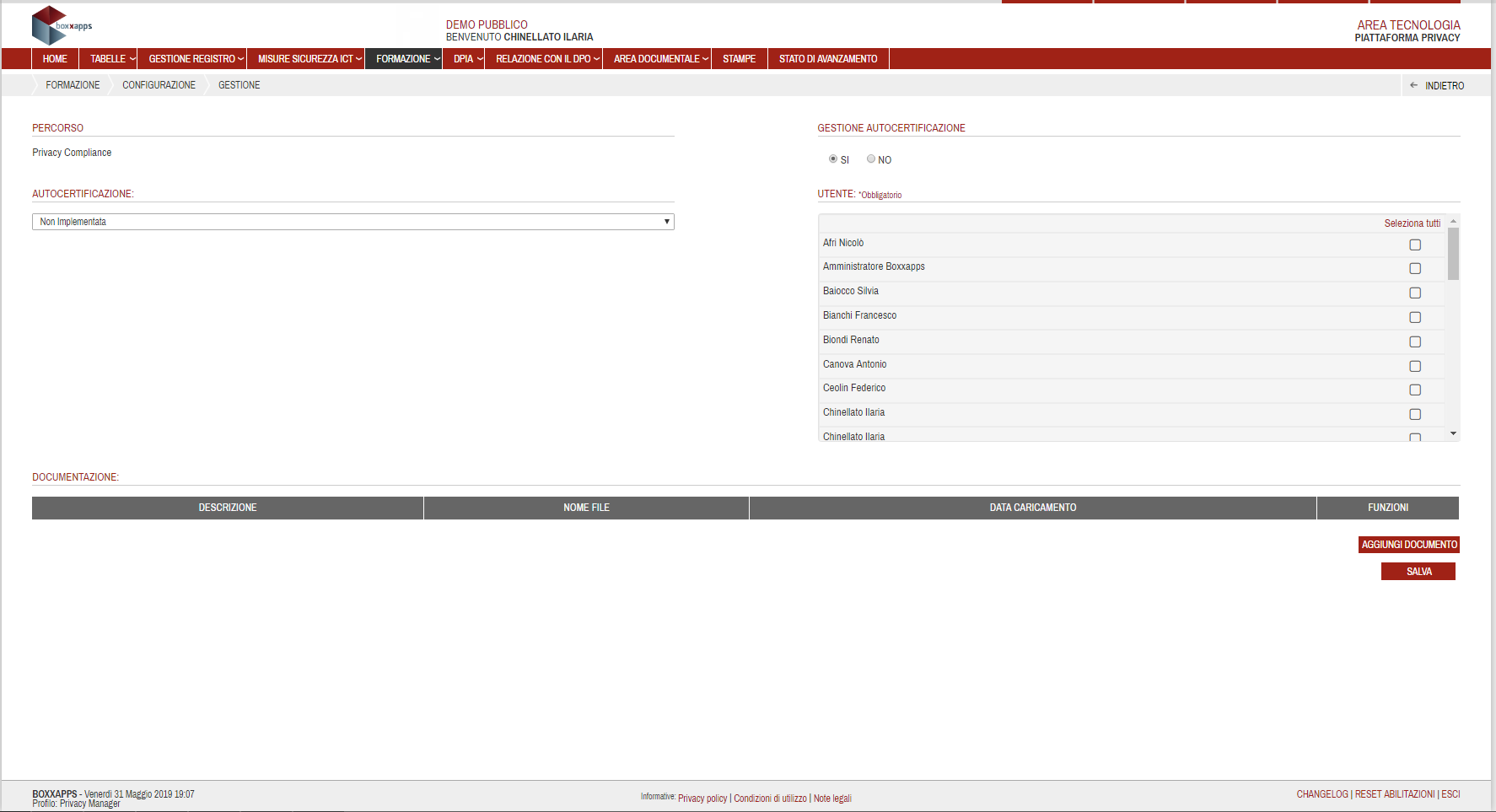
Task: Click the INDIETRO back link
Action: point(1445,86)
